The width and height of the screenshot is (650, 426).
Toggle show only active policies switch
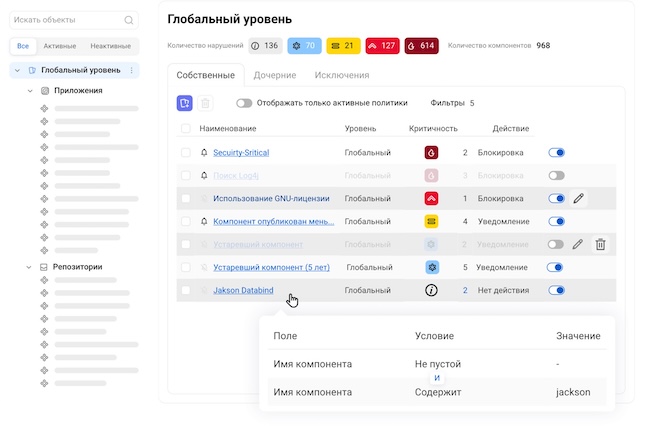[244, 103]
